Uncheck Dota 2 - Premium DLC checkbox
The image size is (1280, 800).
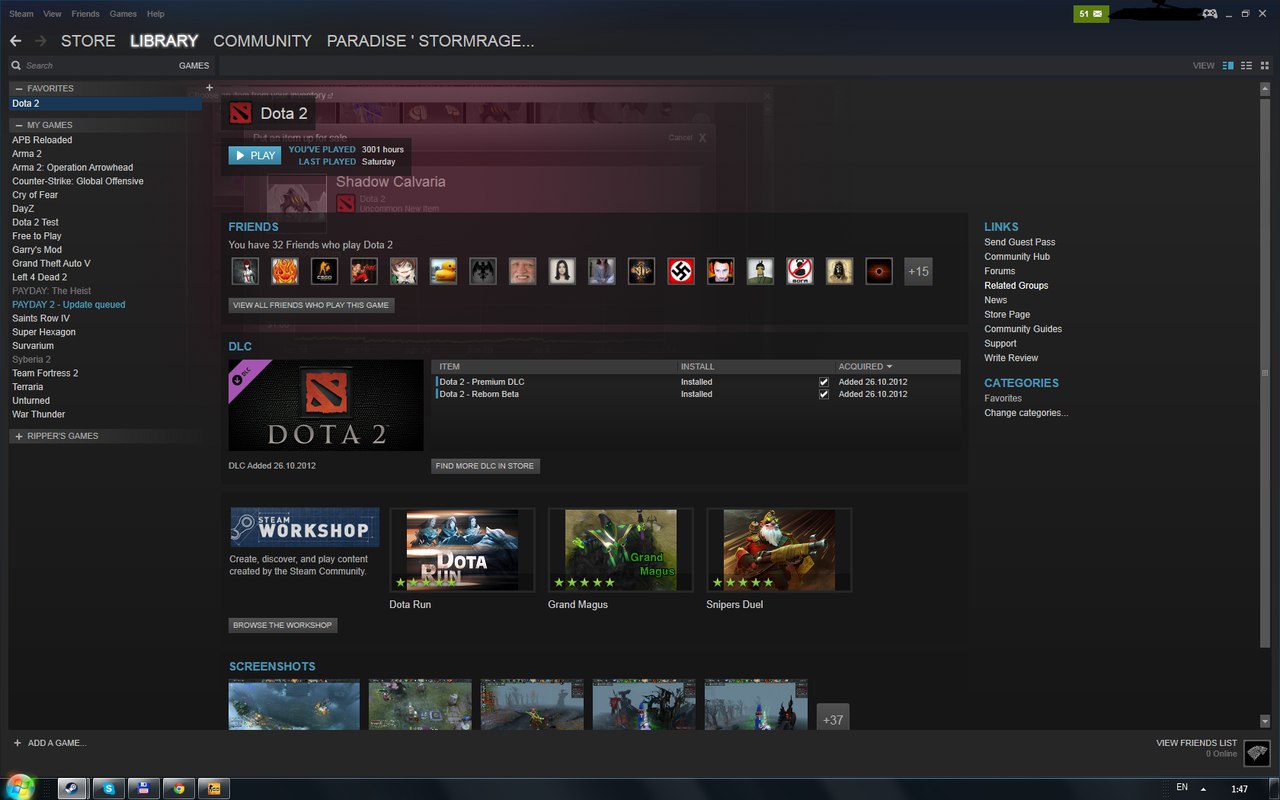824,382
